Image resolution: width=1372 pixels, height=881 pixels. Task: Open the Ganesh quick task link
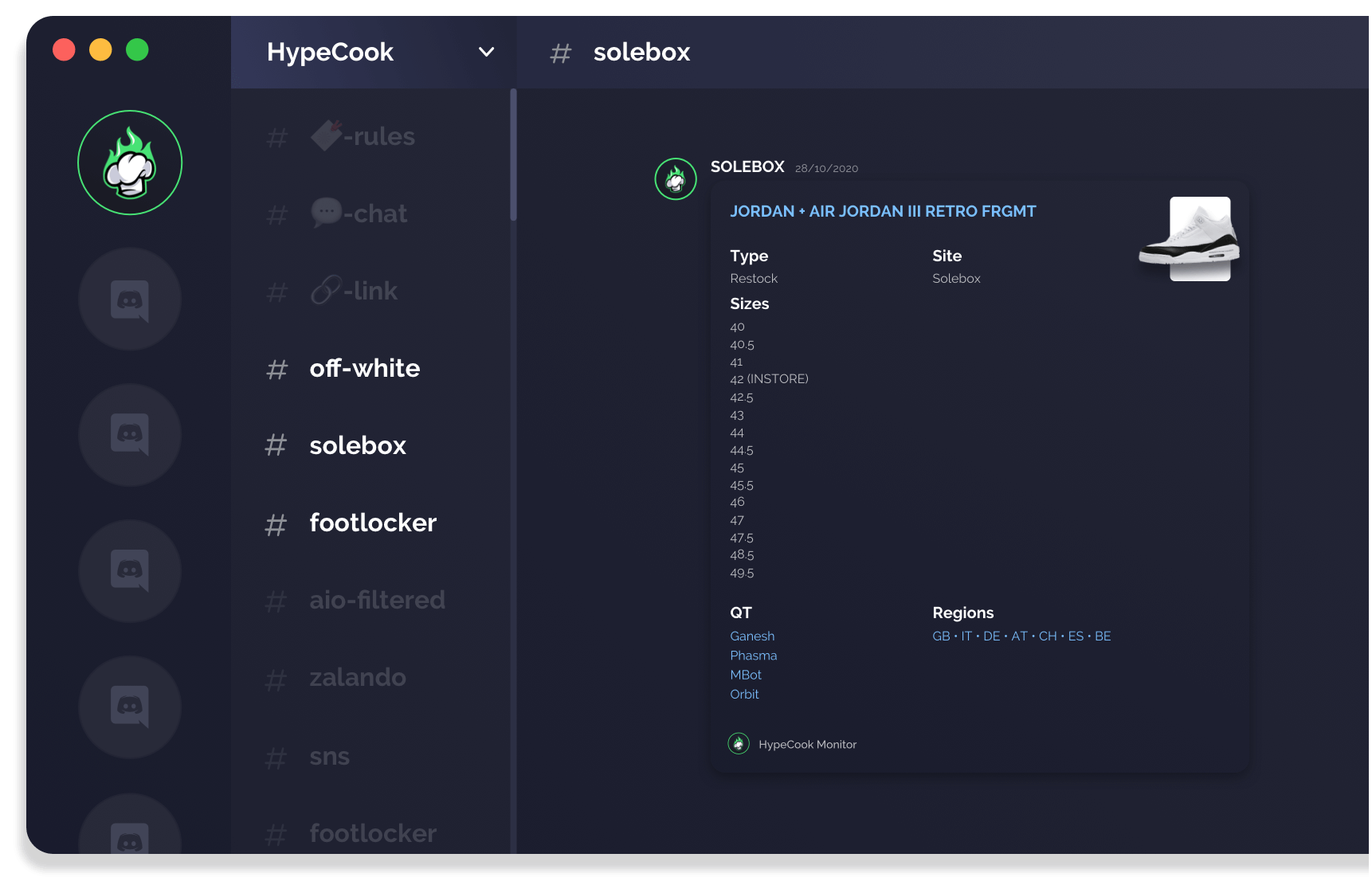pos(752,636)
